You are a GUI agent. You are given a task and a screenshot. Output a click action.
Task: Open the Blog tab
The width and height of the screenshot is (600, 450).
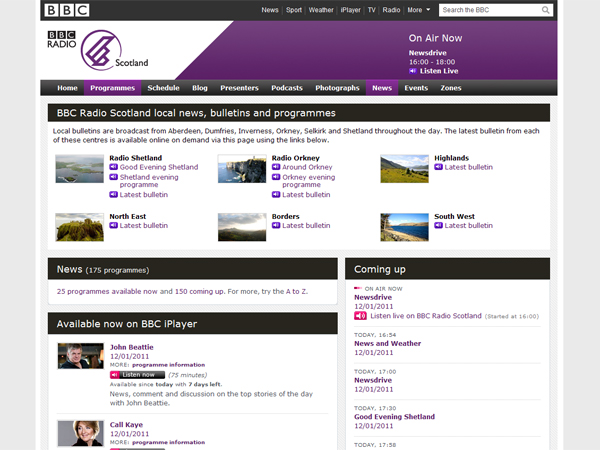click(x=200, y=88)
